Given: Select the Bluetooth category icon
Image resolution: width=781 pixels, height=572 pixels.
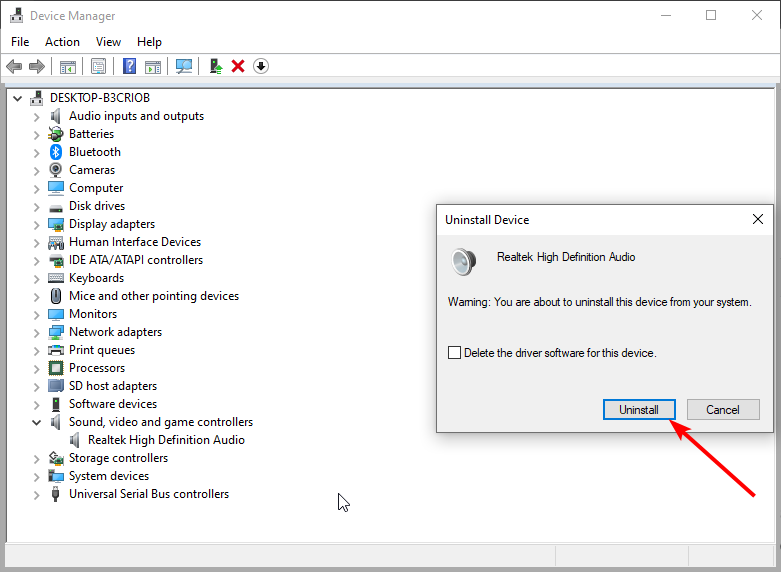Looking at the screenshot, I should pos(56,151).
